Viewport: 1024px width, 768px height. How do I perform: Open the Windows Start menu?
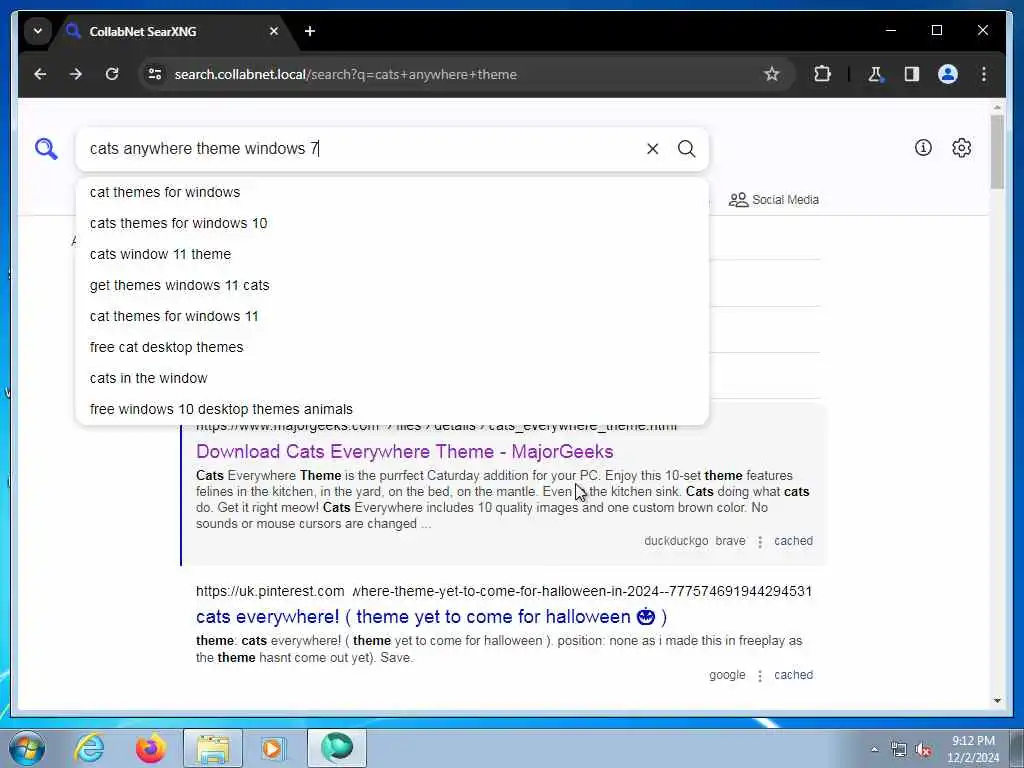(27, 748)
